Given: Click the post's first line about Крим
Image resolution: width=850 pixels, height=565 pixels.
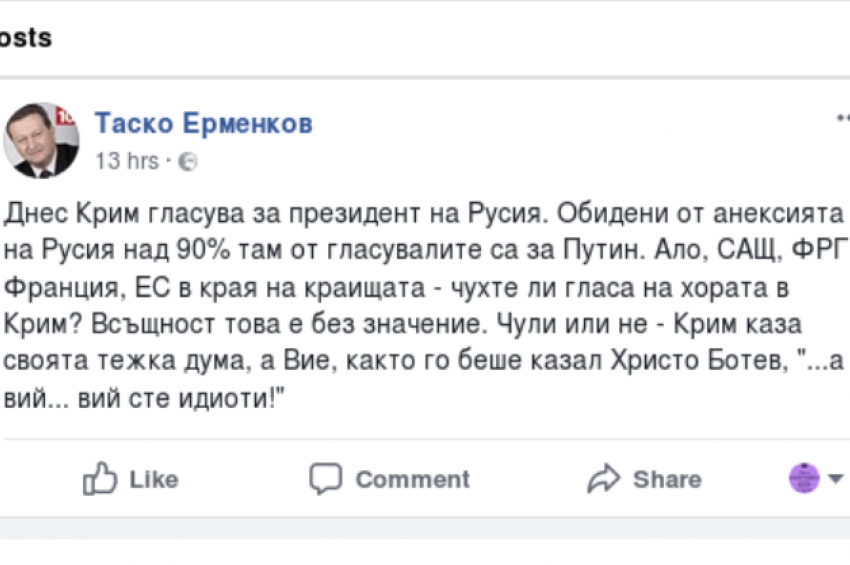Looking at the screenshot, I should (420, 214).
